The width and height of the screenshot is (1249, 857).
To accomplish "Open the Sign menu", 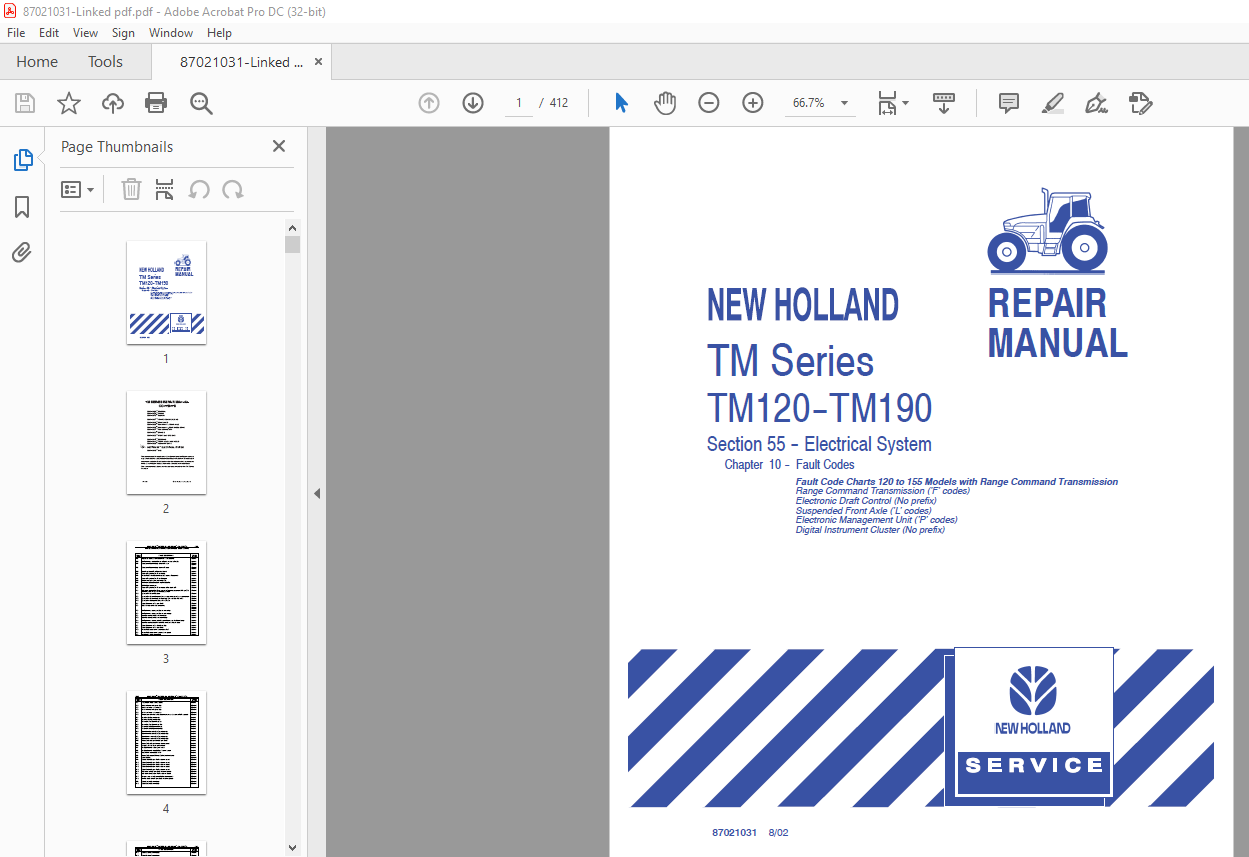I will tap(123, 33).
